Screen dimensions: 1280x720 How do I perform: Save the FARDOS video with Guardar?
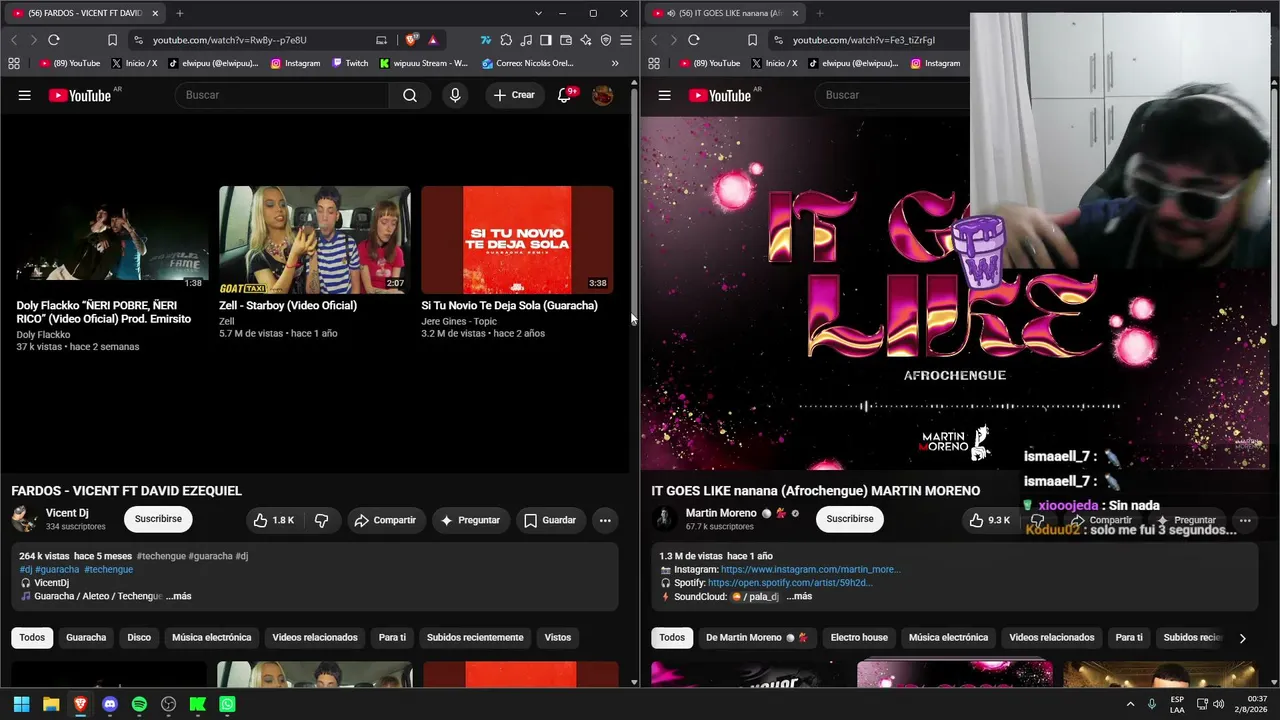click(x=550, y=520)
